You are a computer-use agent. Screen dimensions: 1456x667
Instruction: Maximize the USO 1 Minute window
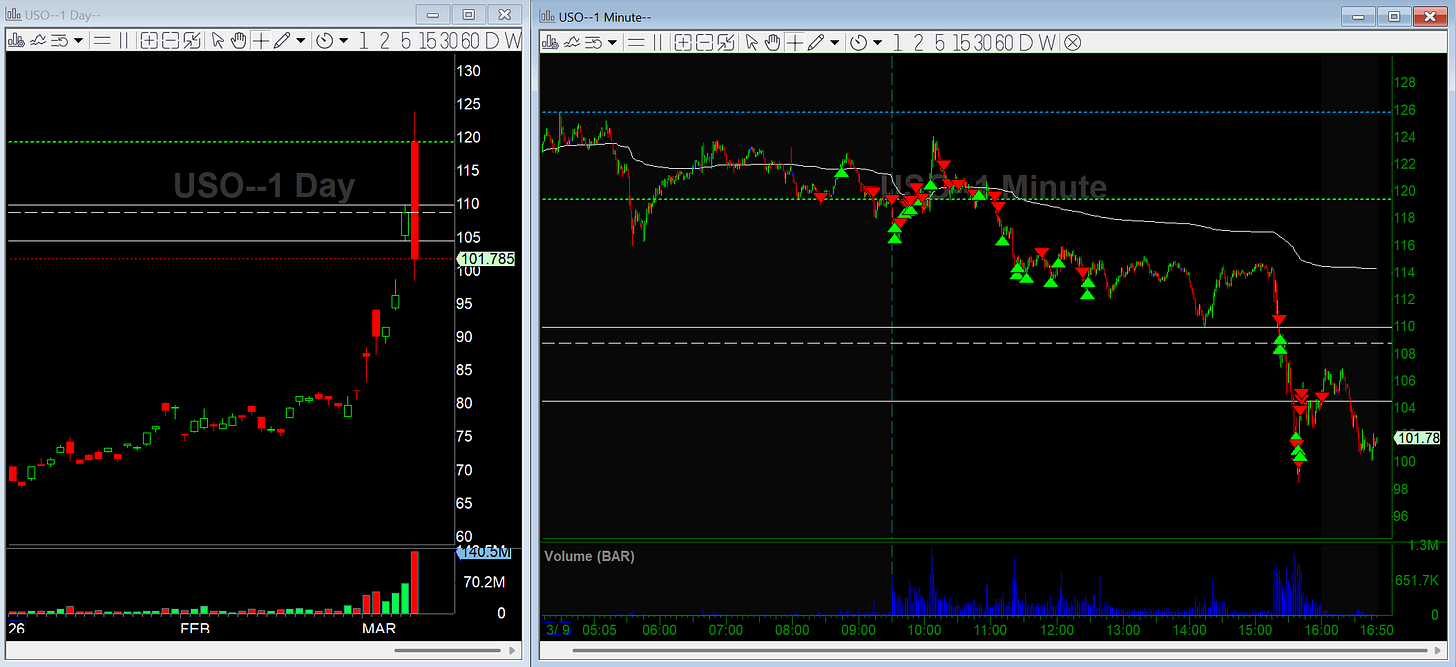(x=1396, y=16)
